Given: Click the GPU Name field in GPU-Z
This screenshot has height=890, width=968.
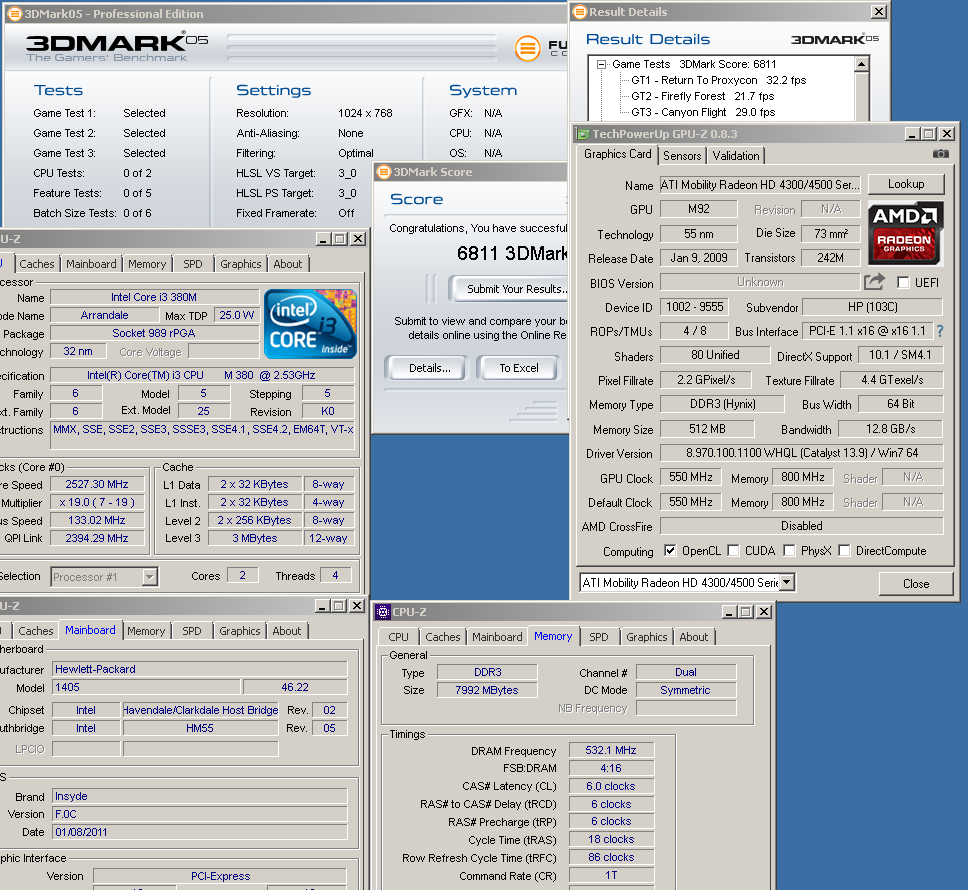Looking at the screenshot, I should [x=760, y=185].
